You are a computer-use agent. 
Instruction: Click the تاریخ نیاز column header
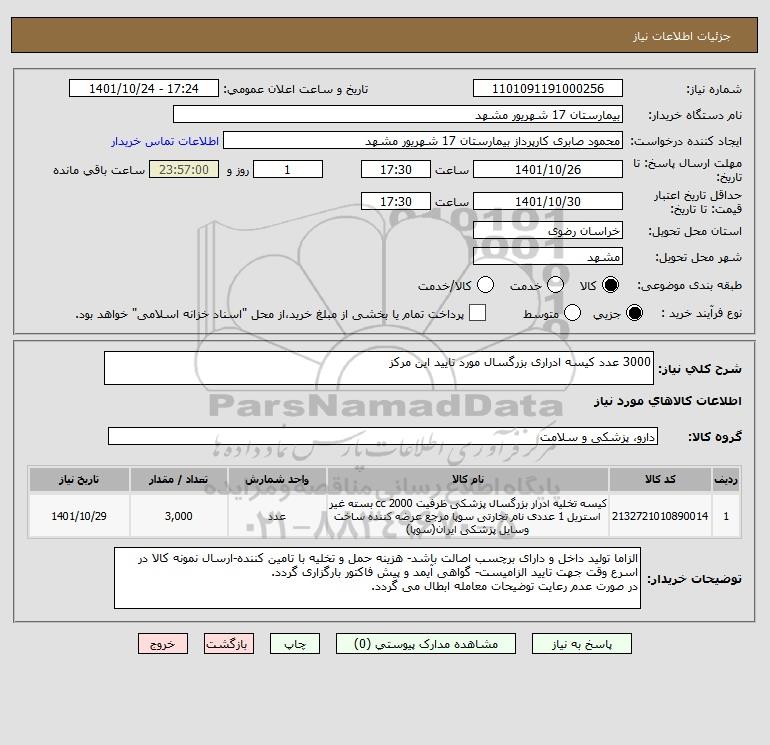click(x=79, y=479)
